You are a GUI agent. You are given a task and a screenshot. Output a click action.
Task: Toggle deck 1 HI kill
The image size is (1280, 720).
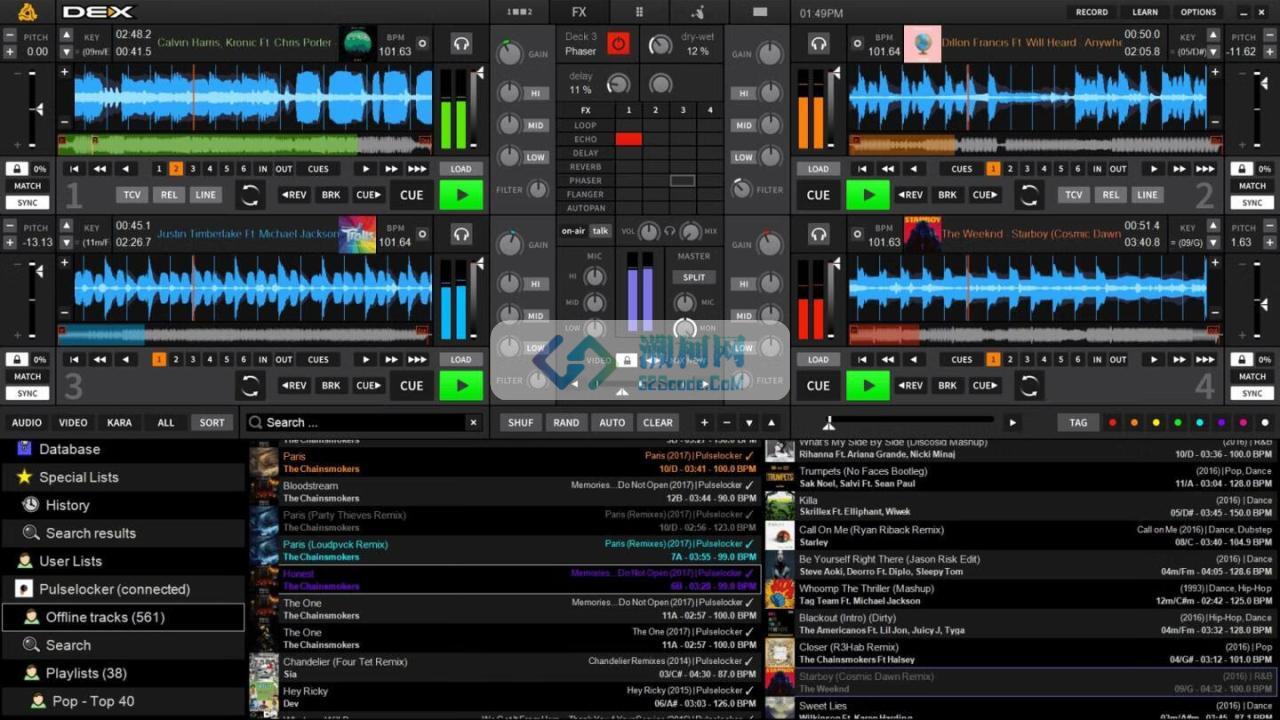click(536, 93)
